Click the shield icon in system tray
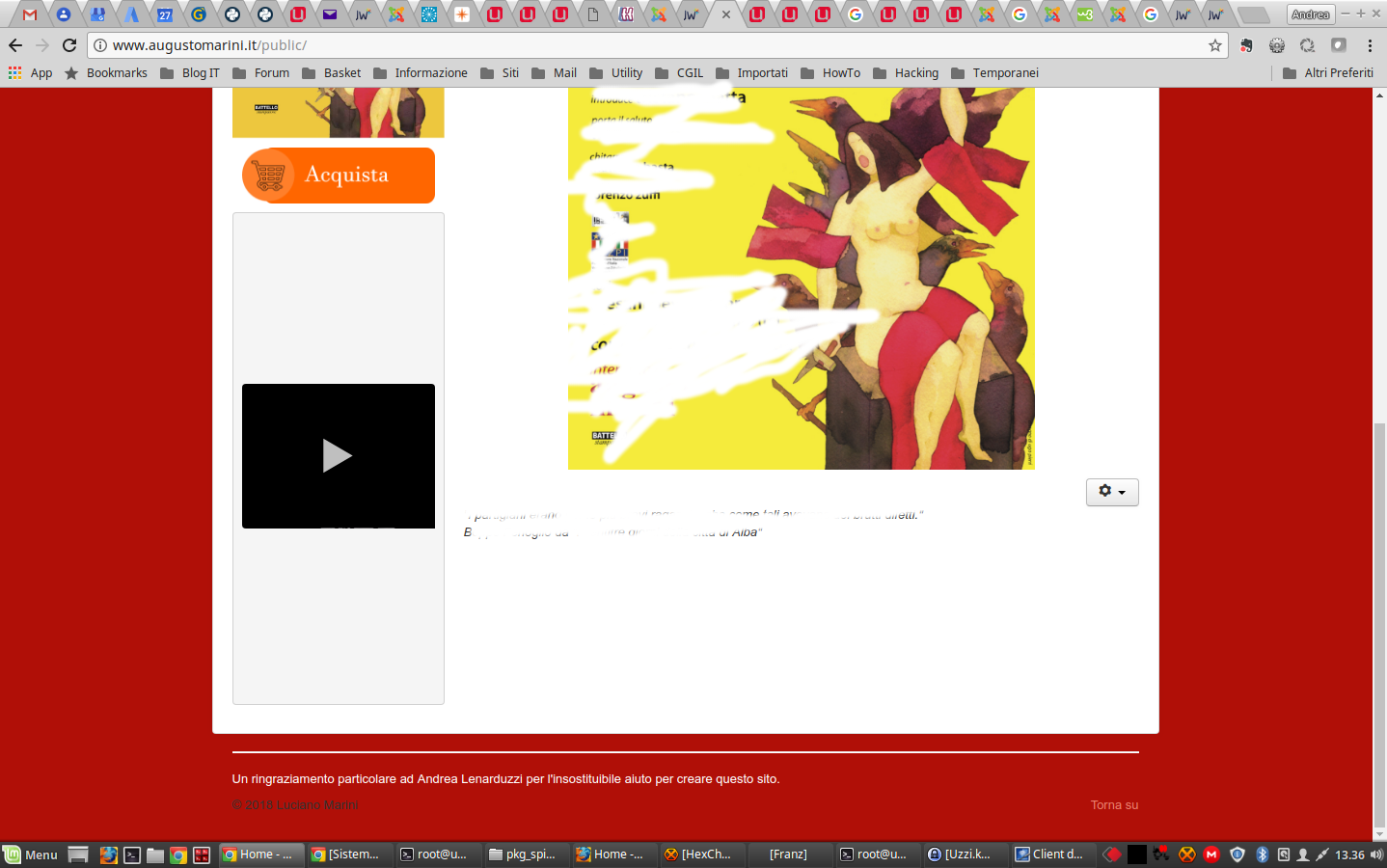This screenshot has height=868, width=1387. tap(1237, 854)
